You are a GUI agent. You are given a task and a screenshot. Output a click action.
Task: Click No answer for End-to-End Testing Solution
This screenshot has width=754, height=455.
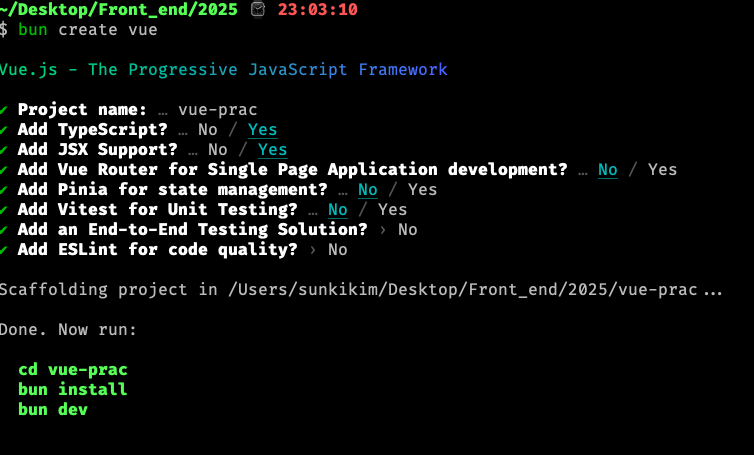(x=408, y=229)
